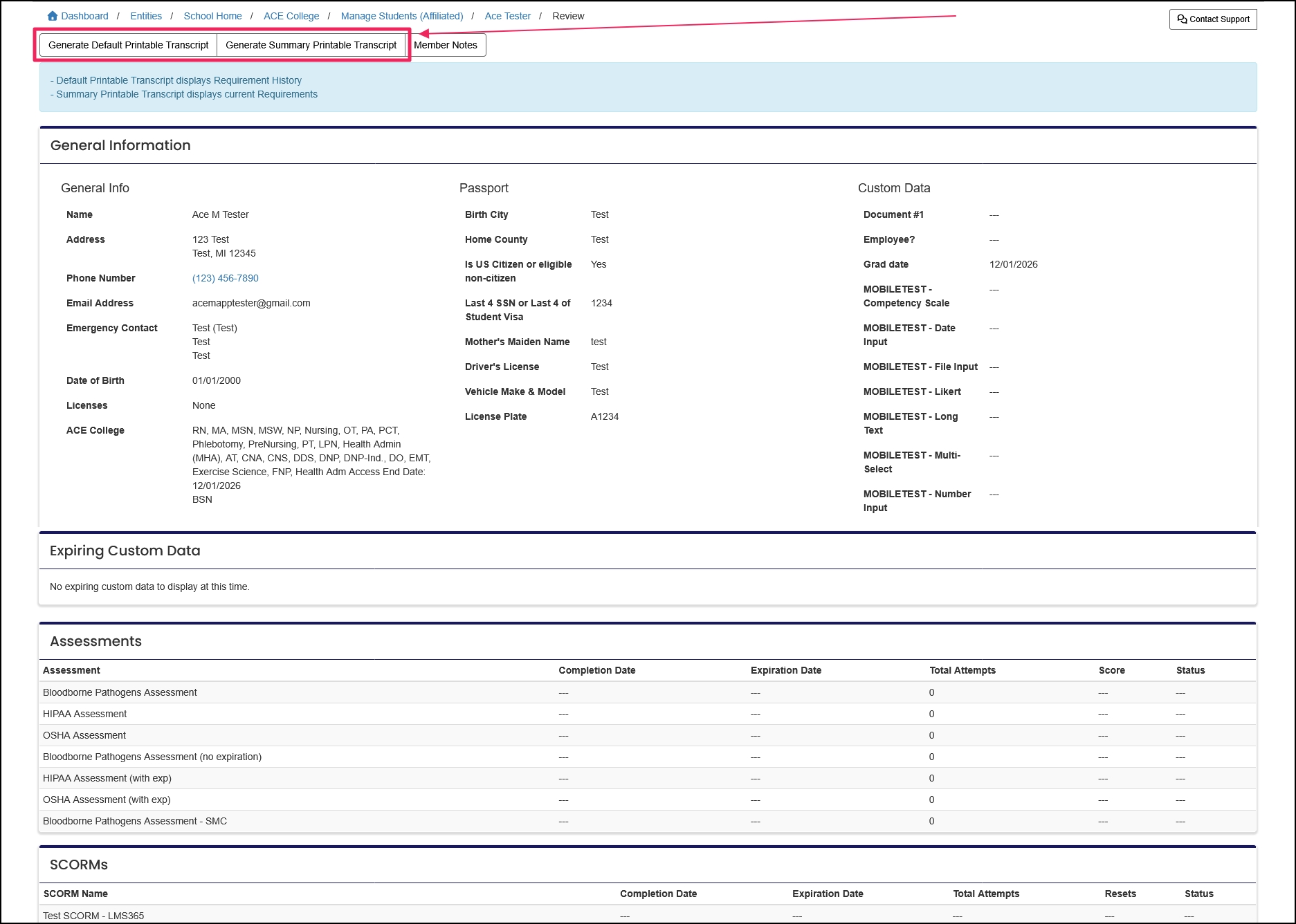Click the MOBILETEST - Likert label
This screenshot has width=1296, height=924.
click(912, 391)
